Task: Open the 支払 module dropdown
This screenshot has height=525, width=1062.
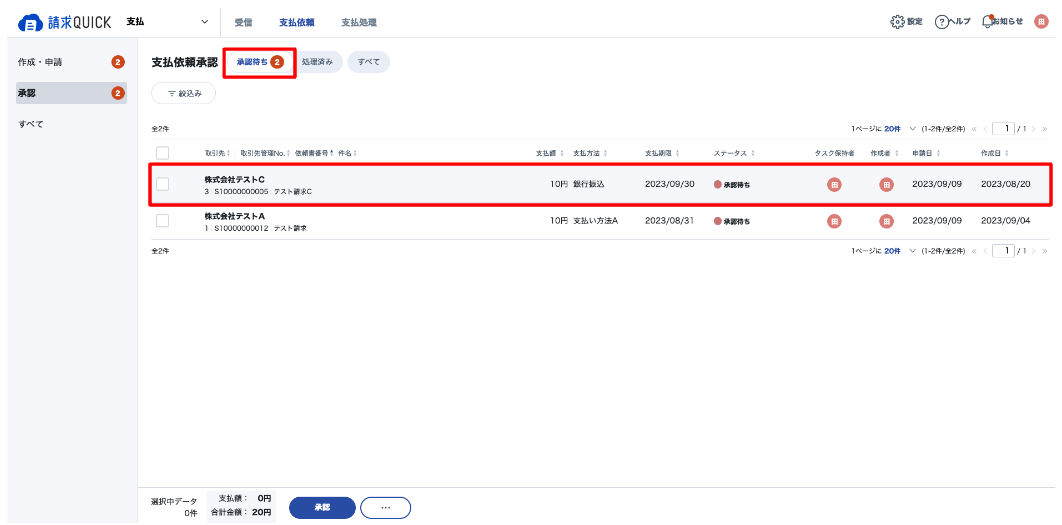Action: [x=167, y=22]
